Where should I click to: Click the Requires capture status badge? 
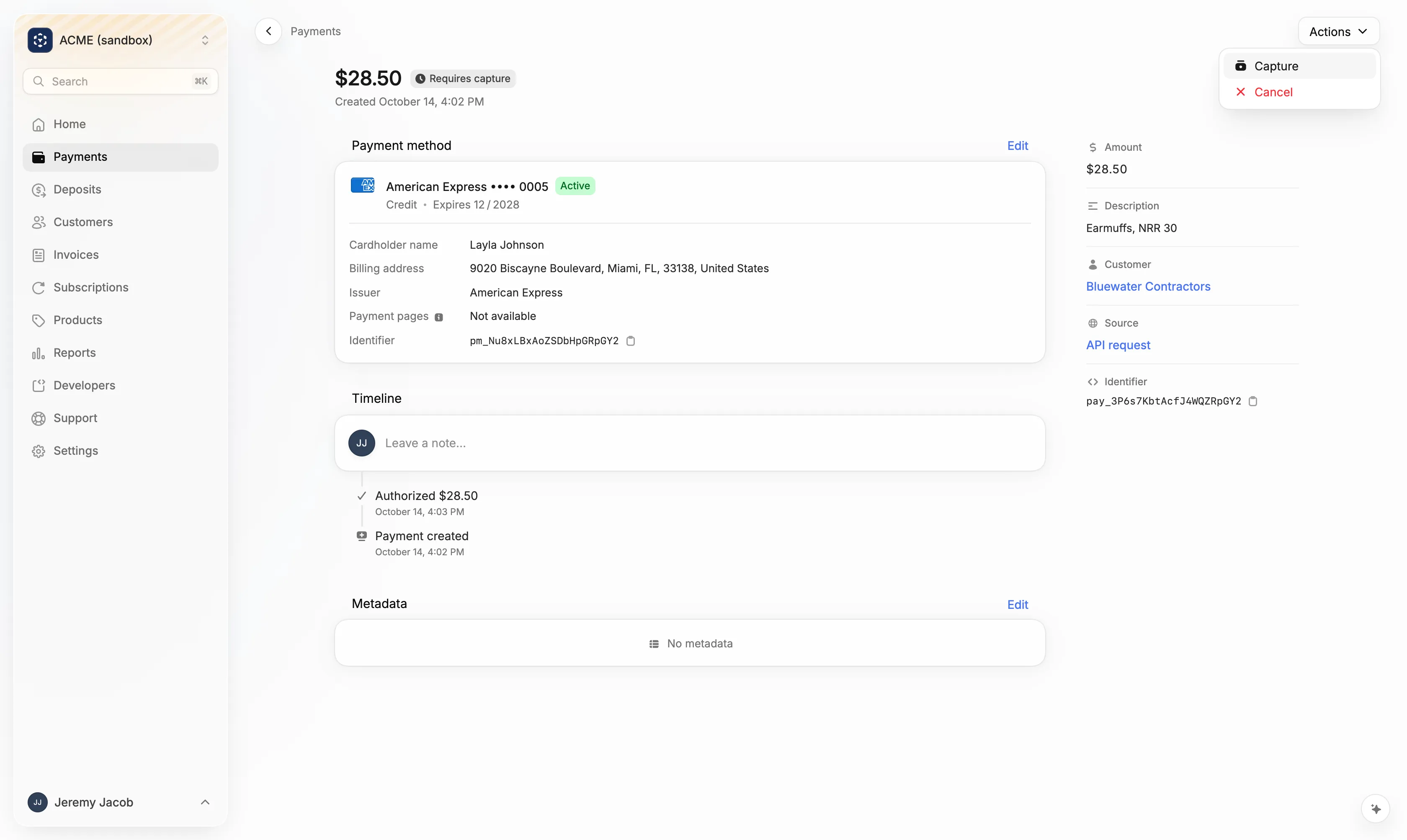(463, 79)
